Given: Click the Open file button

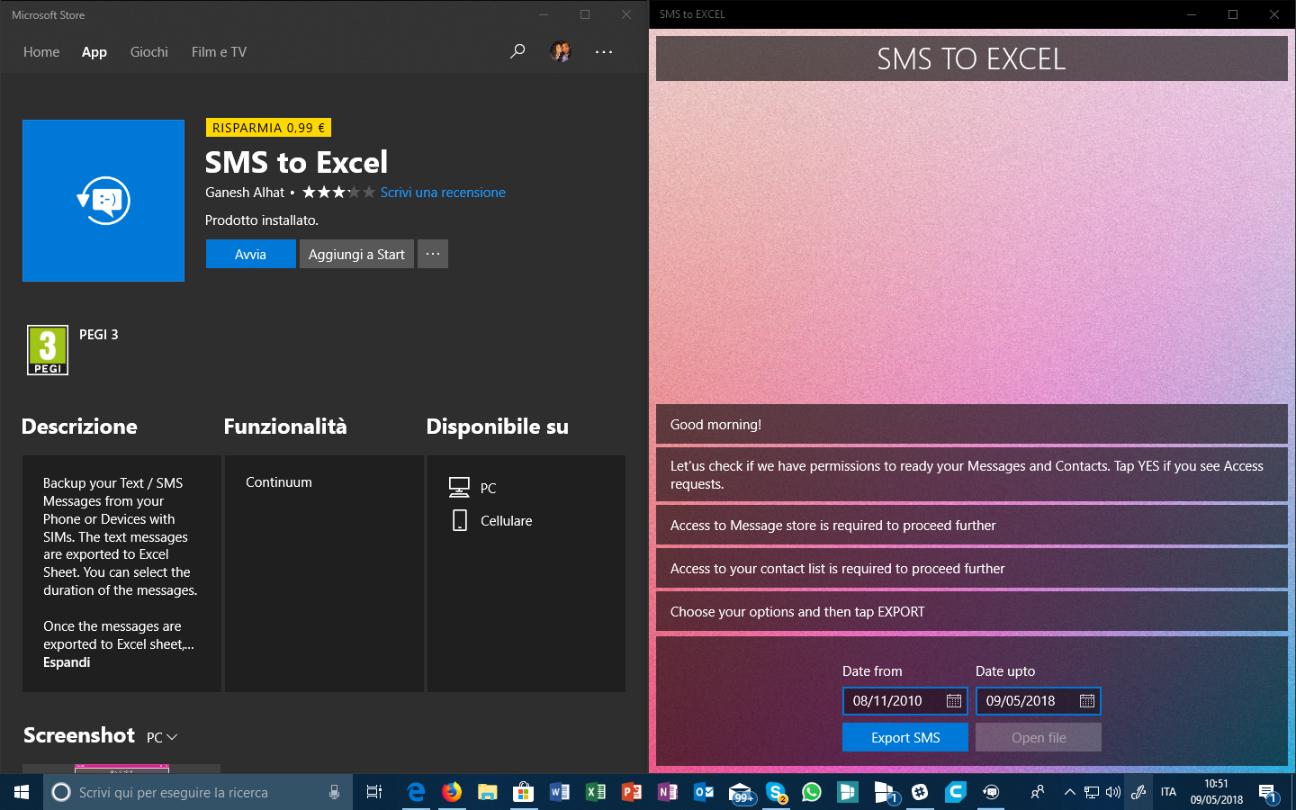Looking at the screenshot, I should pos(1038,738).
